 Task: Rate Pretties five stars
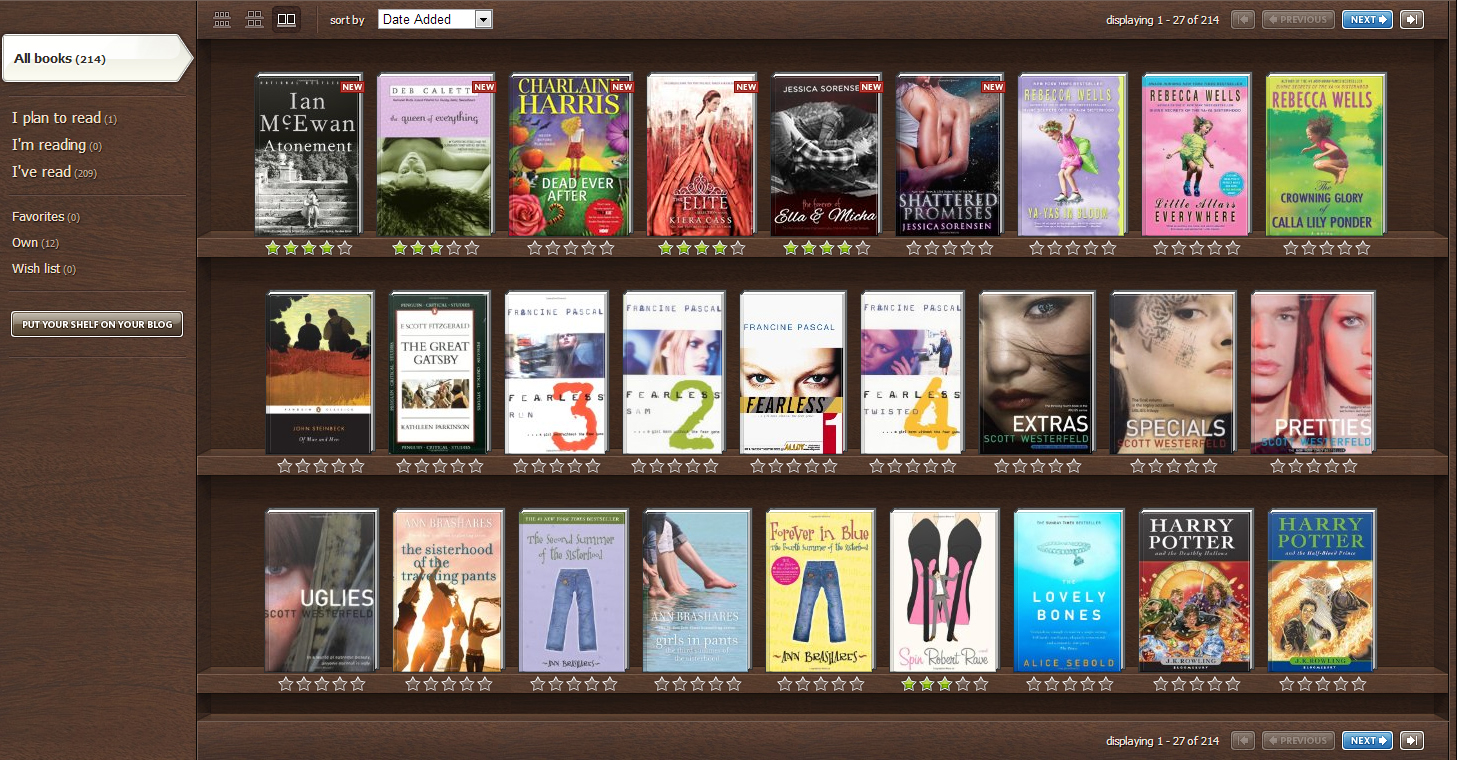point(1350,466)
